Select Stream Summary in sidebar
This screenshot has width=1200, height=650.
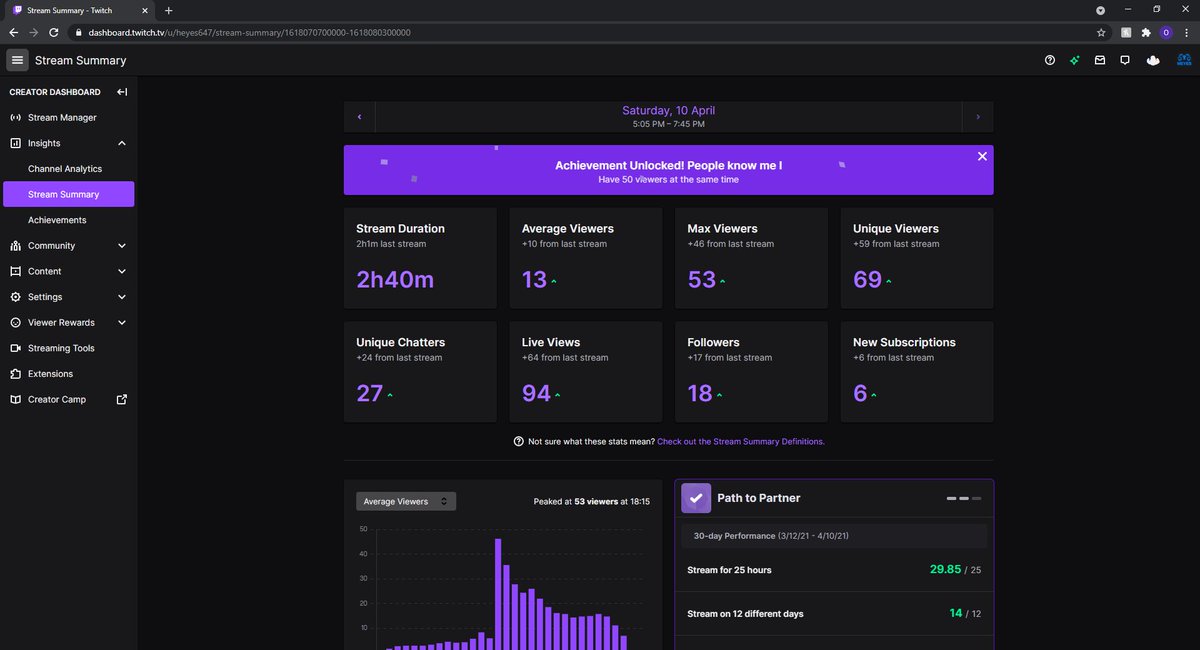pyautogui.click(x=68, y=194)
